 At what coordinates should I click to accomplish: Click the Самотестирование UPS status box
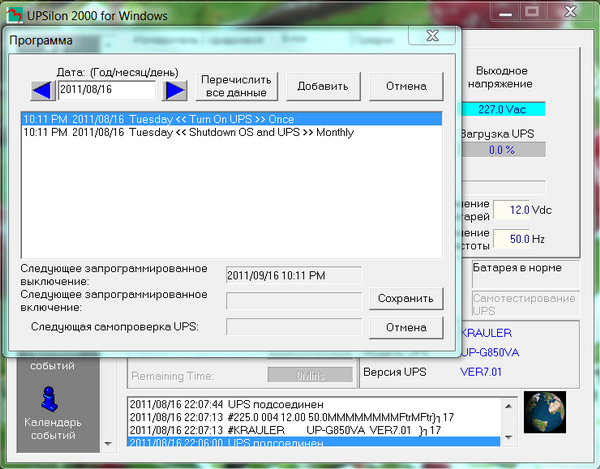[526, 304]
